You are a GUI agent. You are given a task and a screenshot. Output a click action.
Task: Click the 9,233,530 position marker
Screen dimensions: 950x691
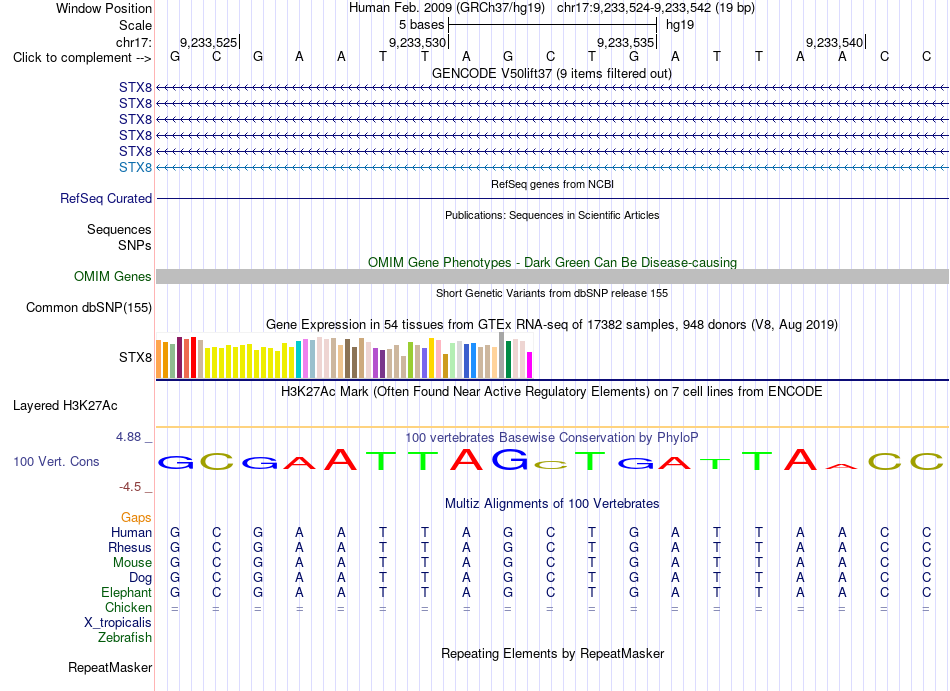pyautogui.click(x=417, y=42)
